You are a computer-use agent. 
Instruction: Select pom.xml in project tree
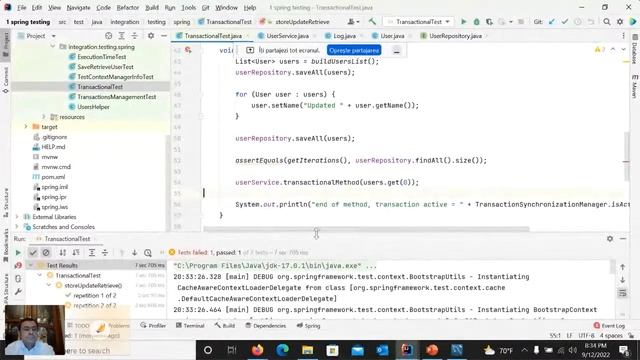tap(53, 177)
